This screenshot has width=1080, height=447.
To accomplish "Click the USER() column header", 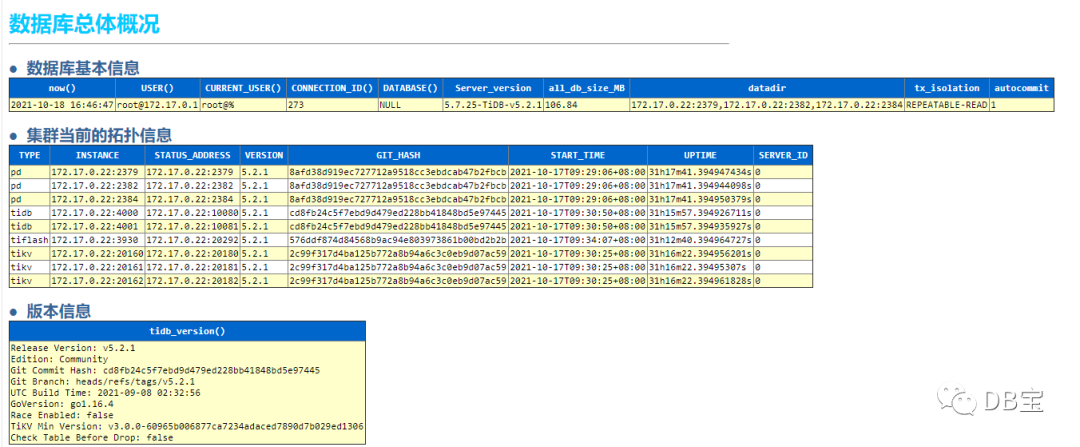I will pyautogui.click(x=158, y=88).
